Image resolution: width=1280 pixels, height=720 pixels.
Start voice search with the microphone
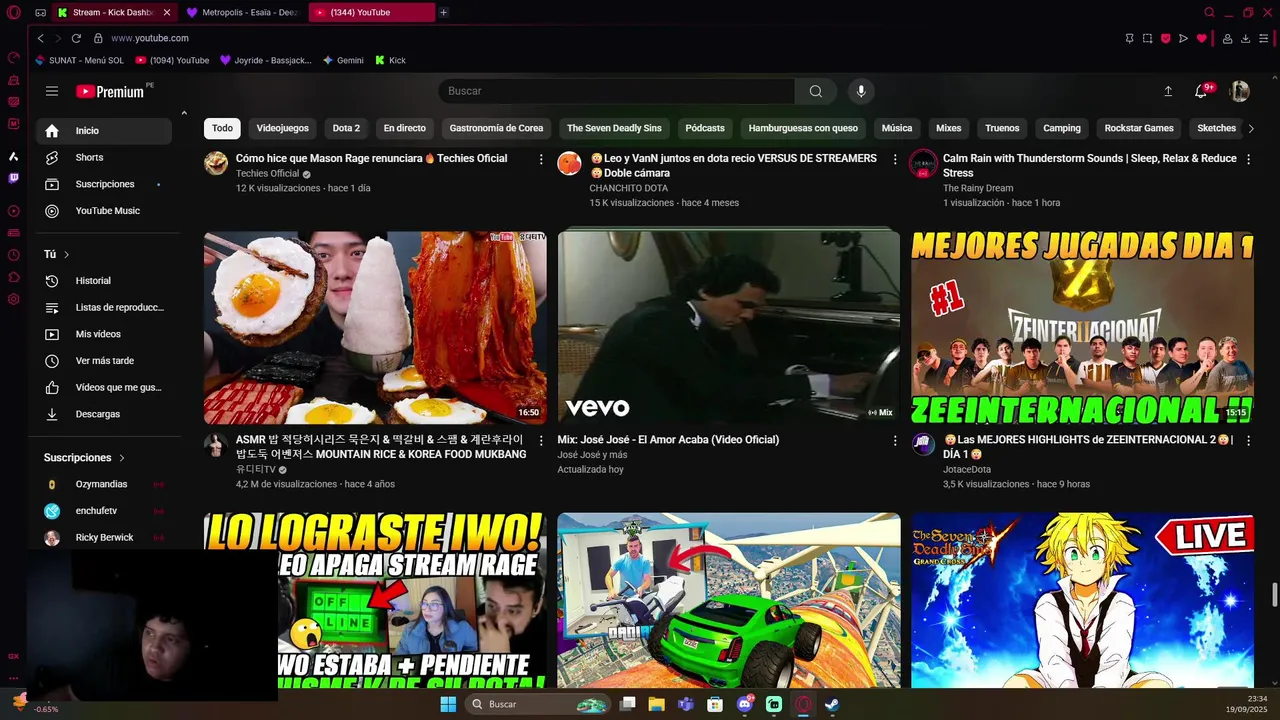(861, 91)
